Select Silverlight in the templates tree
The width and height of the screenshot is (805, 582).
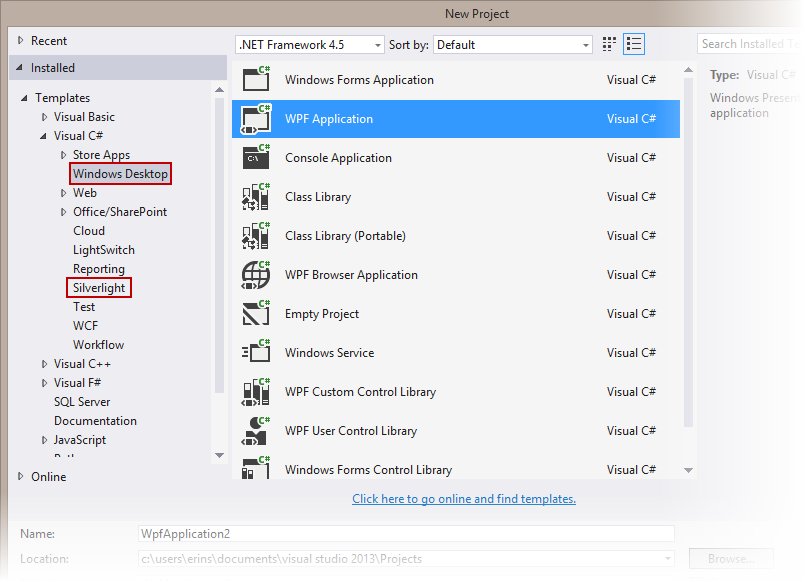pos(99,288)
